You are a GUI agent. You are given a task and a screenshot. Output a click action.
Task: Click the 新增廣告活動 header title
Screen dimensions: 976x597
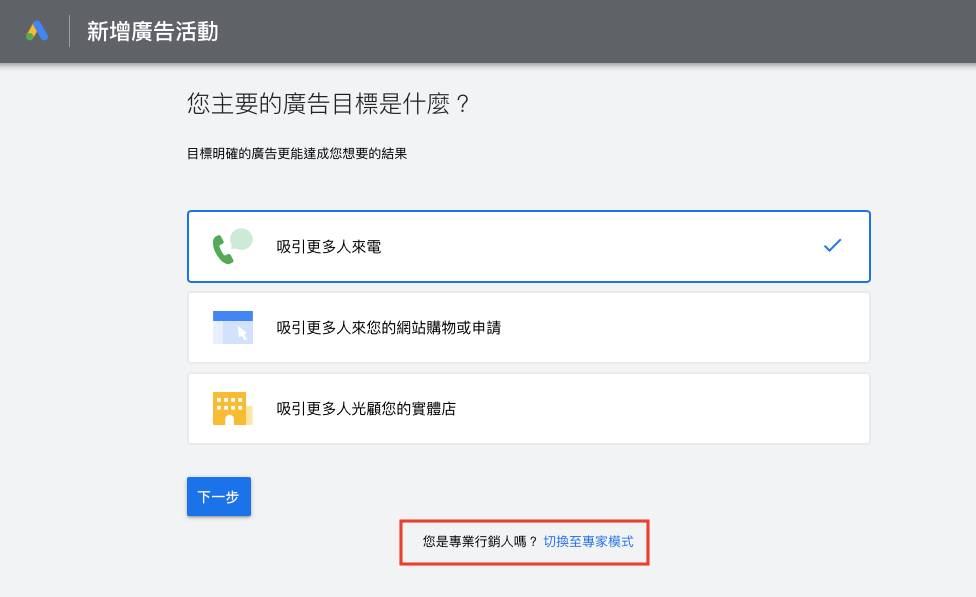(152, 32)
